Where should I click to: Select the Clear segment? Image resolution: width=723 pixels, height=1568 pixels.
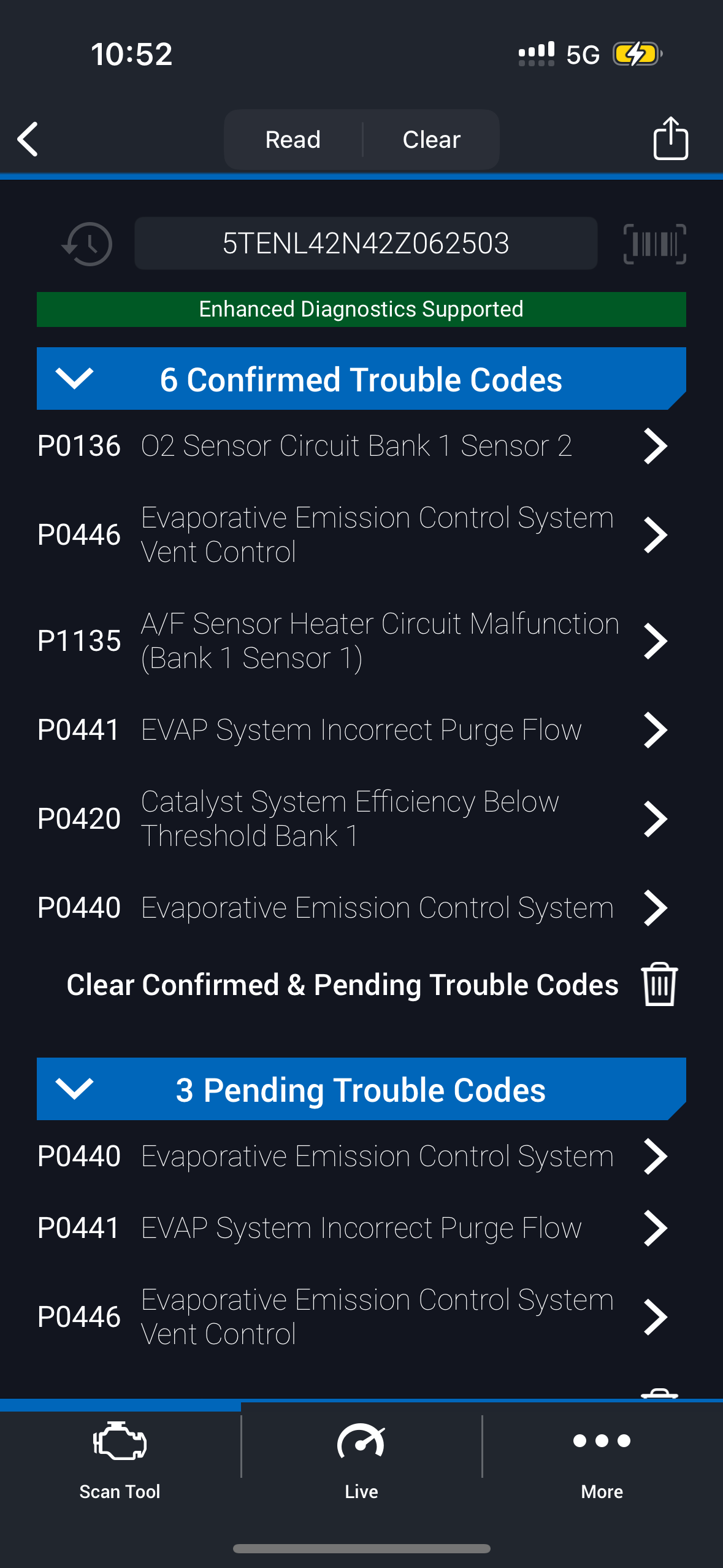point(431,140)
